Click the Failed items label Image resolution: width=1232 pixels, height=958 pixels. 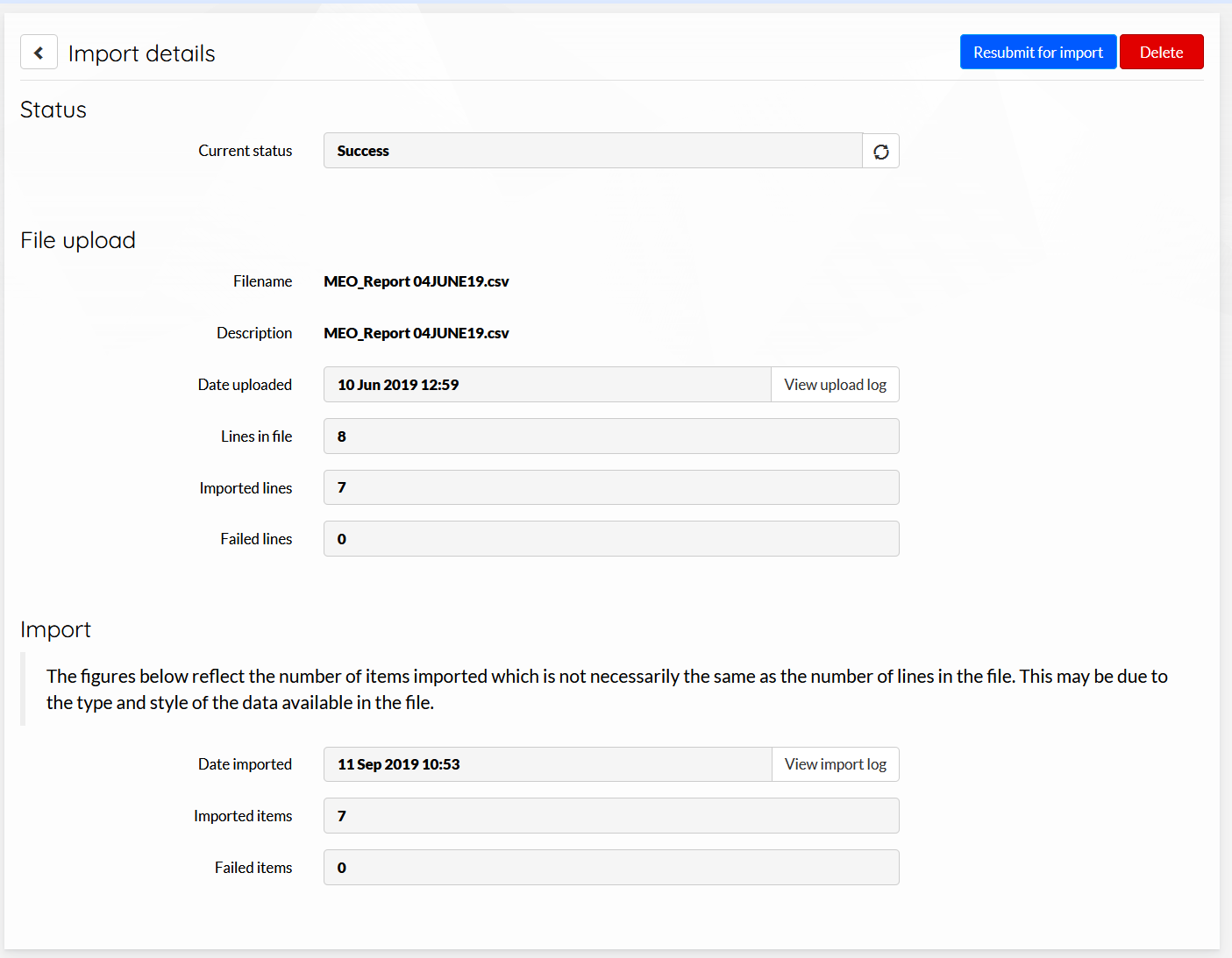pos(253,868)
